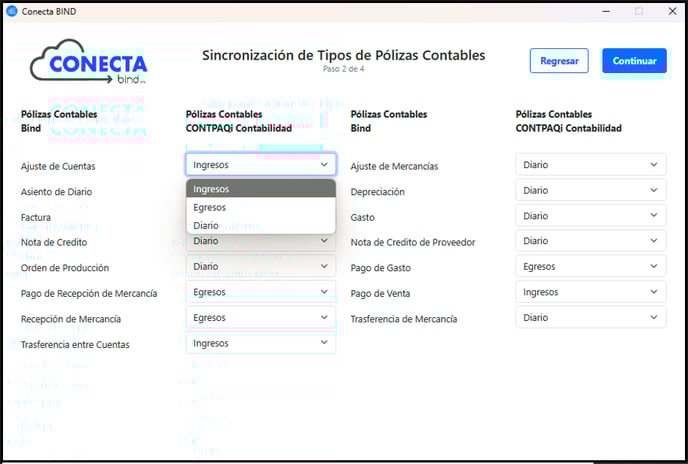Open the Pago de Venta dropdown
Screen dimensions: 688x464
591,292
